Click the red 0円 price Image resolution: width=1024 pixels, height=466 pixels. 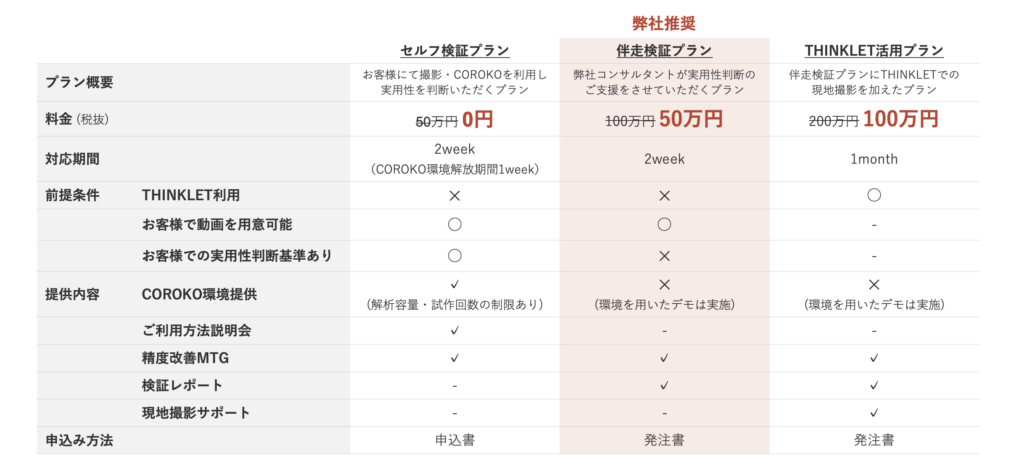tap(478, 119)
